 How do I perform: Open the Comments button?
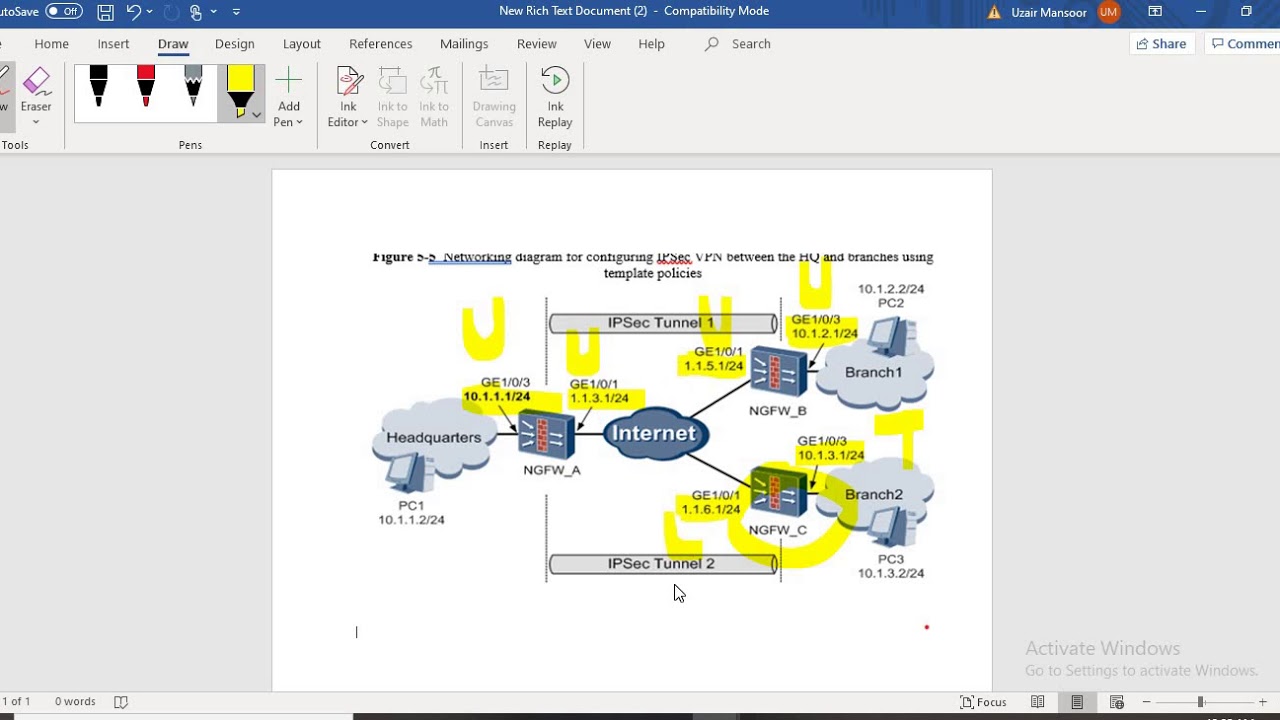tap(1243, 44)
